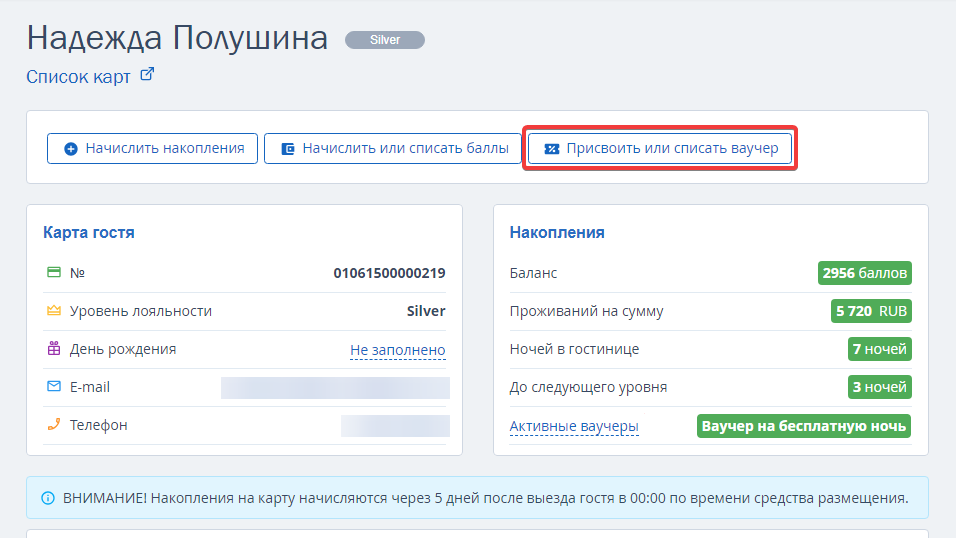Click the wallet icon in Начислить или списать баллы
Image resolution: width=956 pixels, height=538 pixels.
coord(288,149)
